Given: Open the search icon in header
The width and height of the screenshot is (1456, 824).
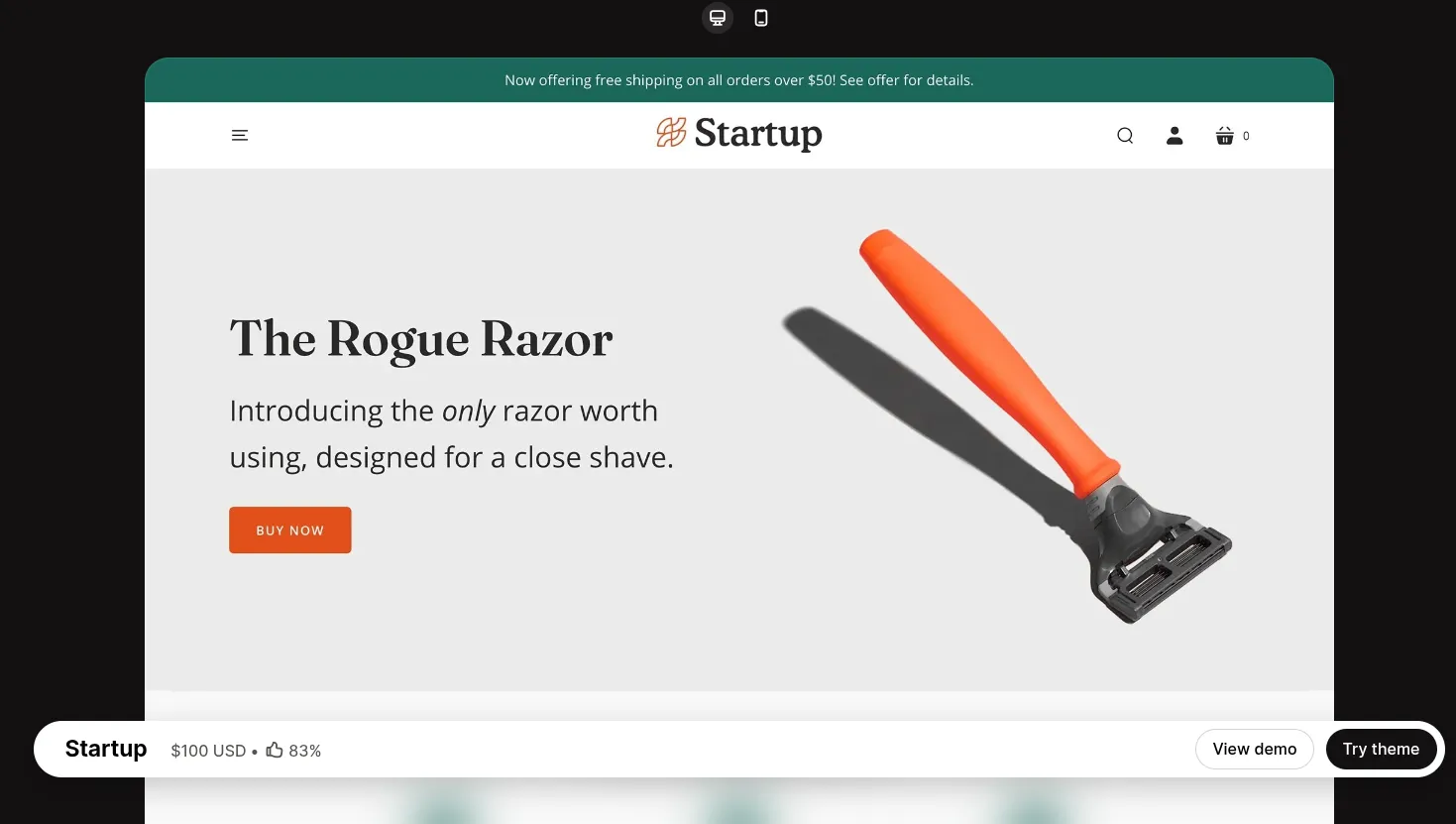Looking at the screenshot, I should (x=1125, y=136).
